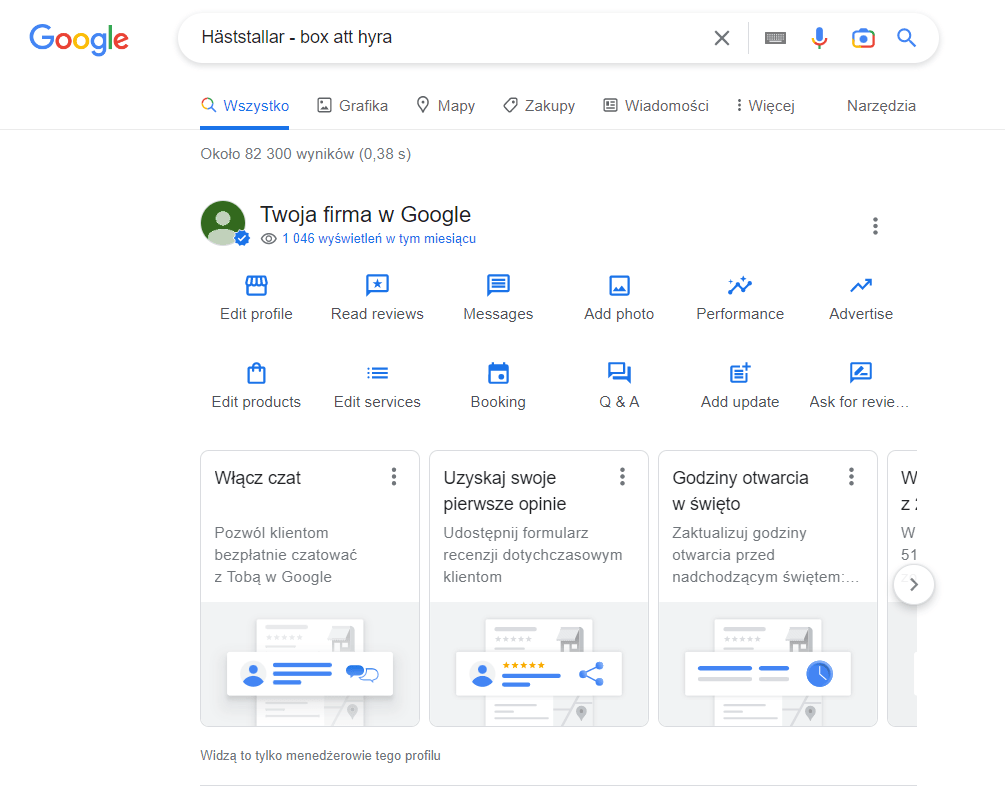
Task: Open the Booking calendar icon
Action: coord(498,373)
